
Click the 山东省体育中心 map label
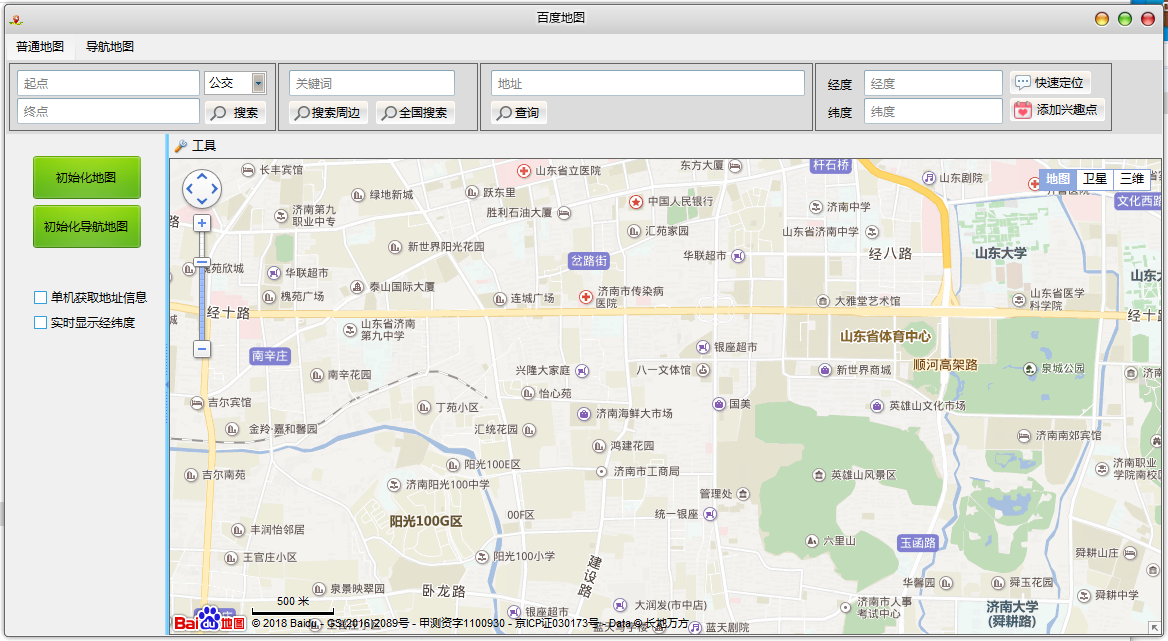click(x=885, y=337)
